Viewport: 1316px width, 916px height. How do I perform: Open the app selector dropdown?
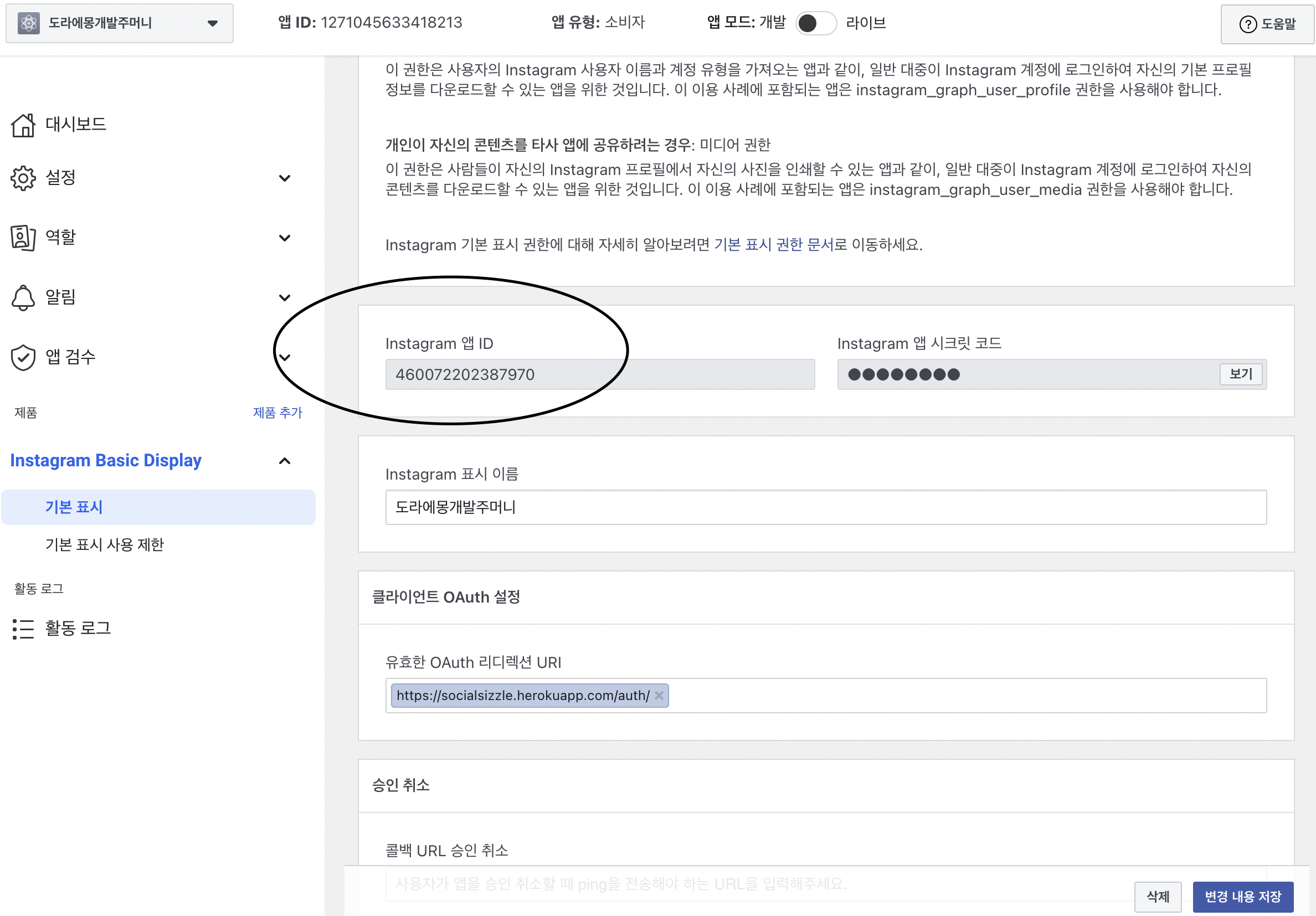(212, 23)
